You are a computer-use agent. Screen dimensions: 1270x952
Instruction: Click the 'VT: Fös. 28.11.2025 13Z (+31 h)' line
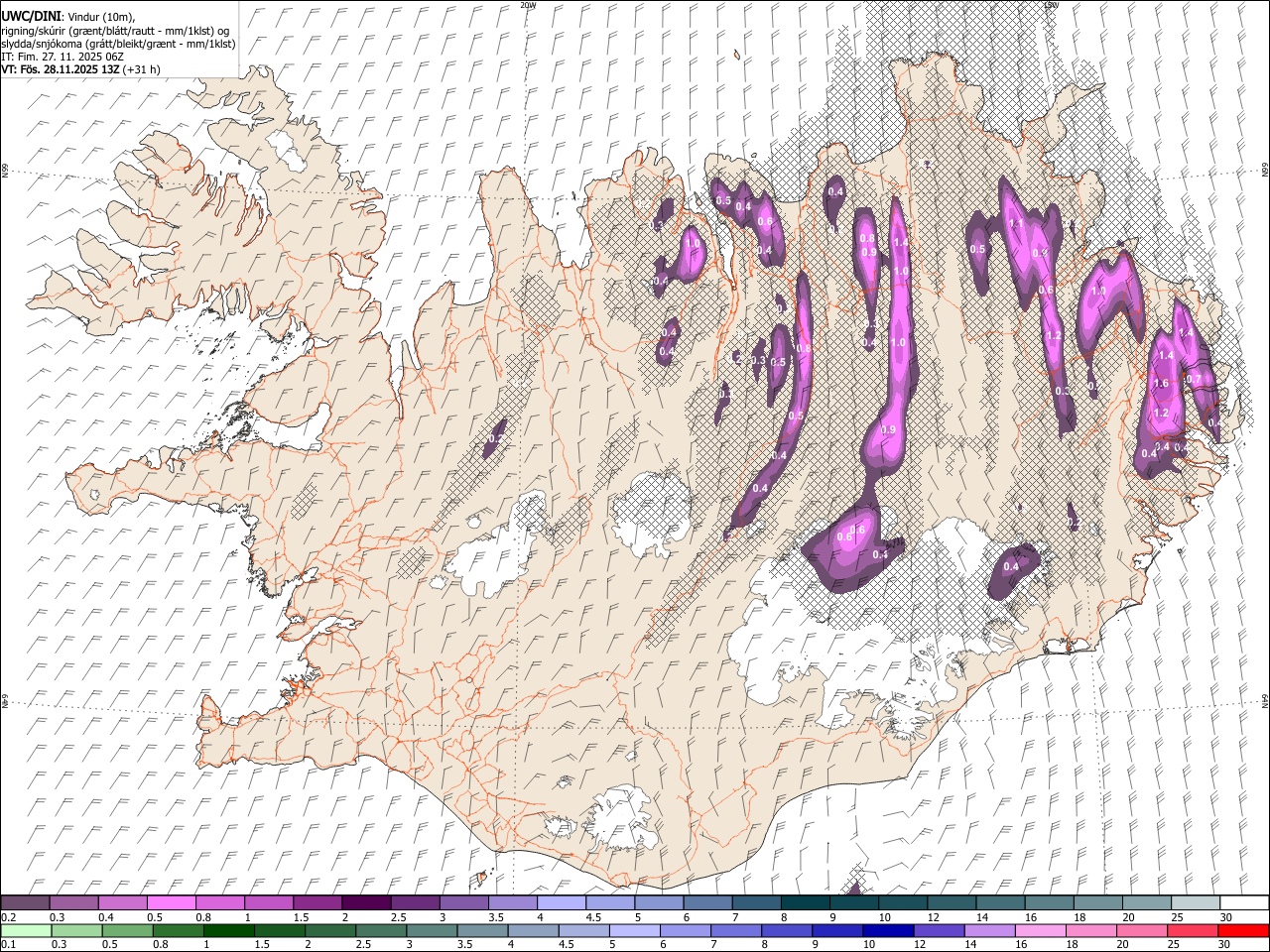[81, 69]
